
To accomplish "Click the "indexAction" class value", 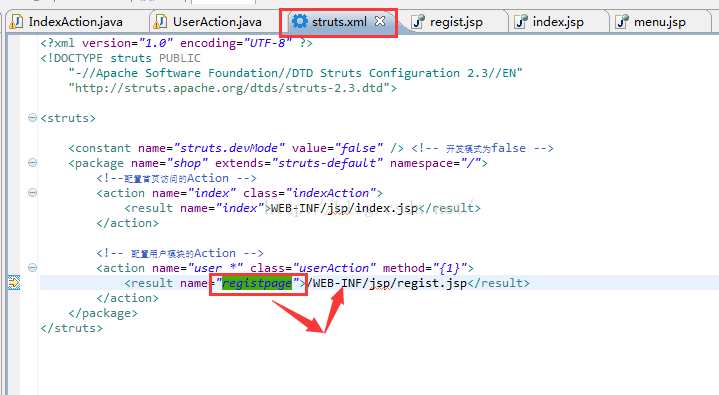I will tap(331, 193).
